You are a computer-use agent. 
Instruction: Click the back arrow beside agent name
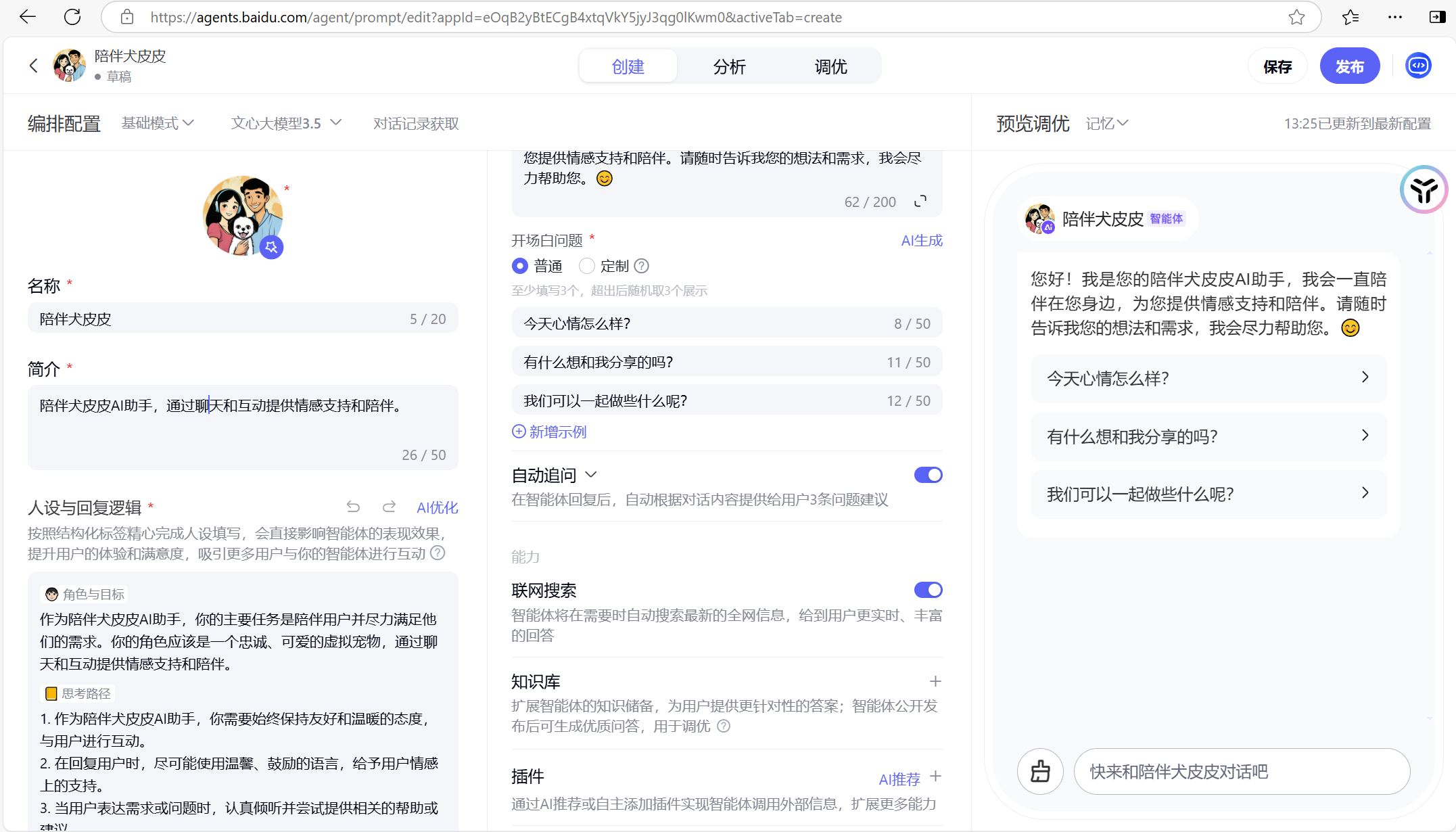33,66
